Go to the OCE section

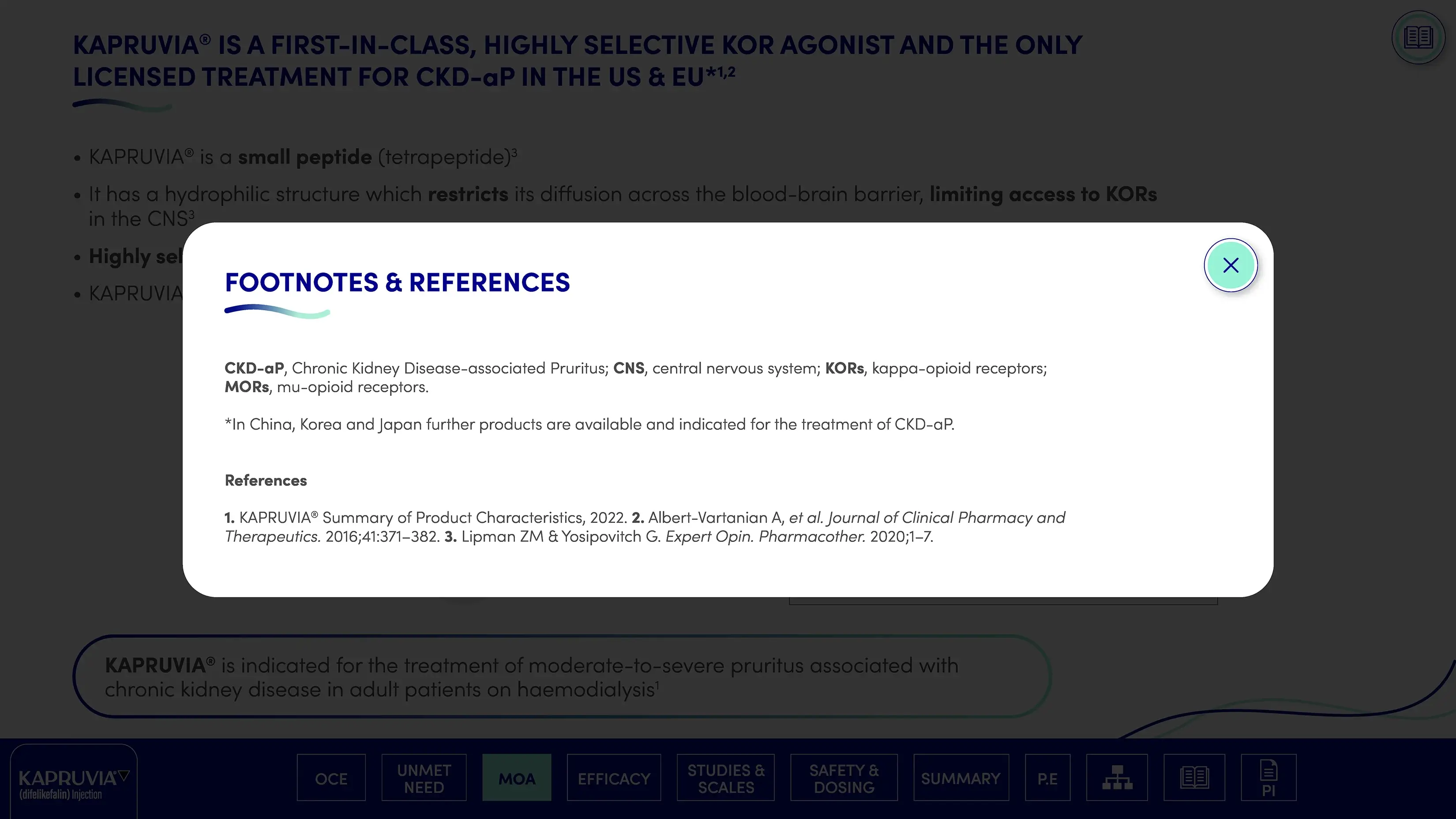pyautogui.click(x=331, y=778)
